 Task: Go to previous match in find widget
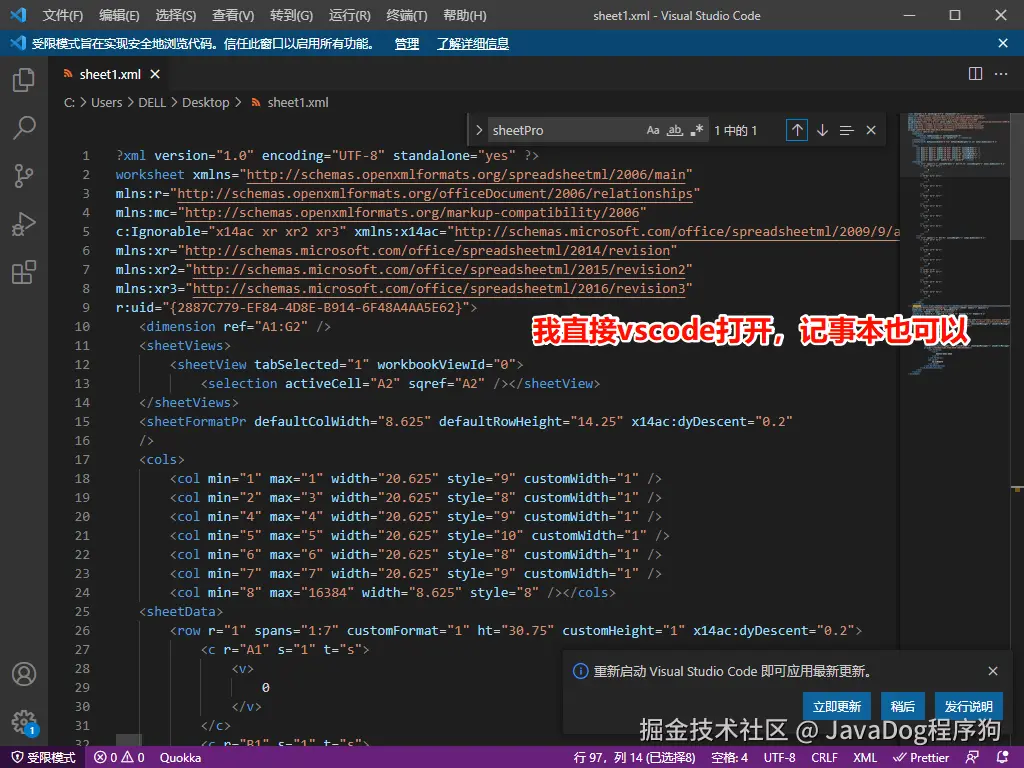[x=797, y=130]
